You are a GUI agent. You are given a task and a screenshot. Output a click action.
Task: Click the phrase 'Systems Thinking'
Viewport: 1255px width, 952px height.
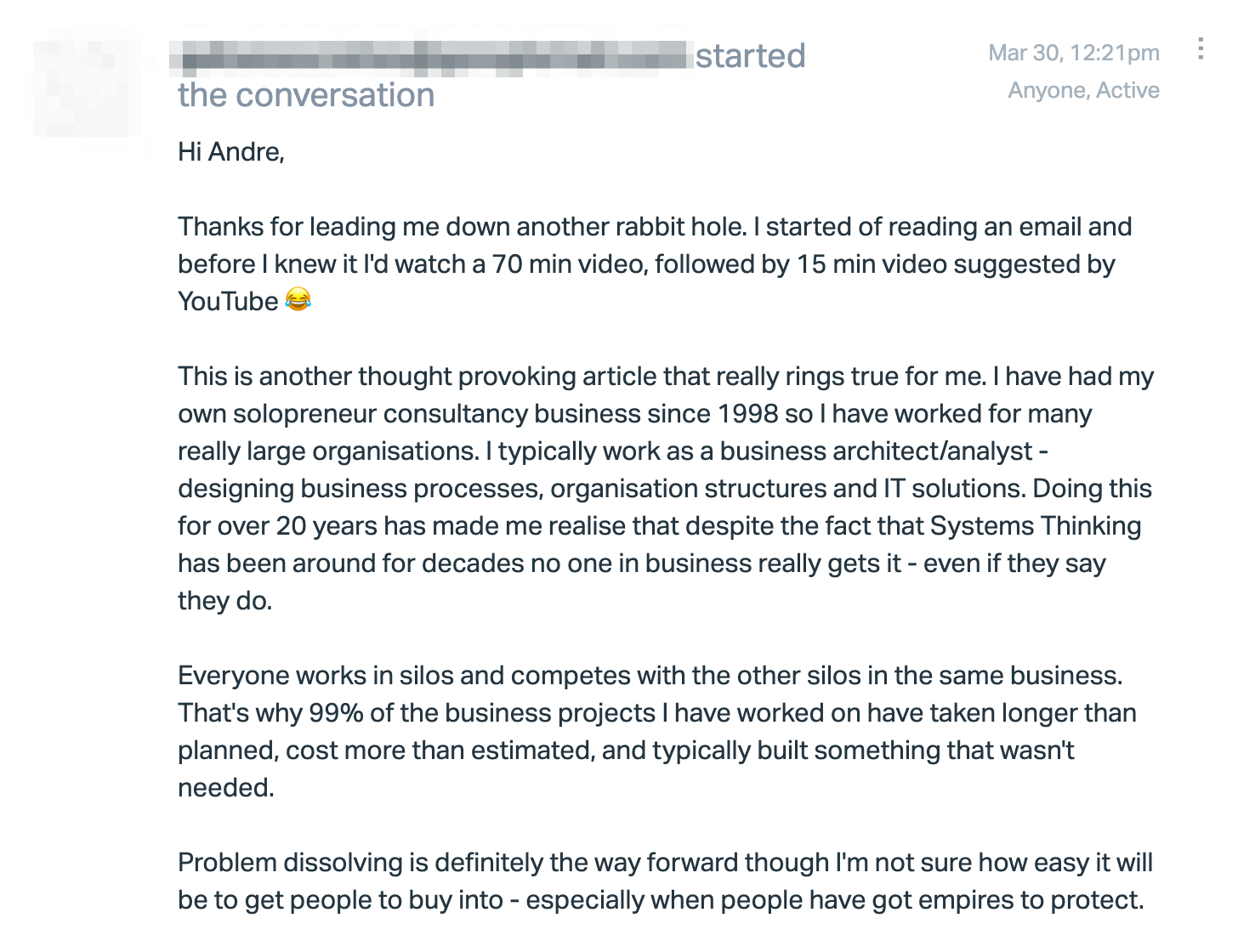1036,526
